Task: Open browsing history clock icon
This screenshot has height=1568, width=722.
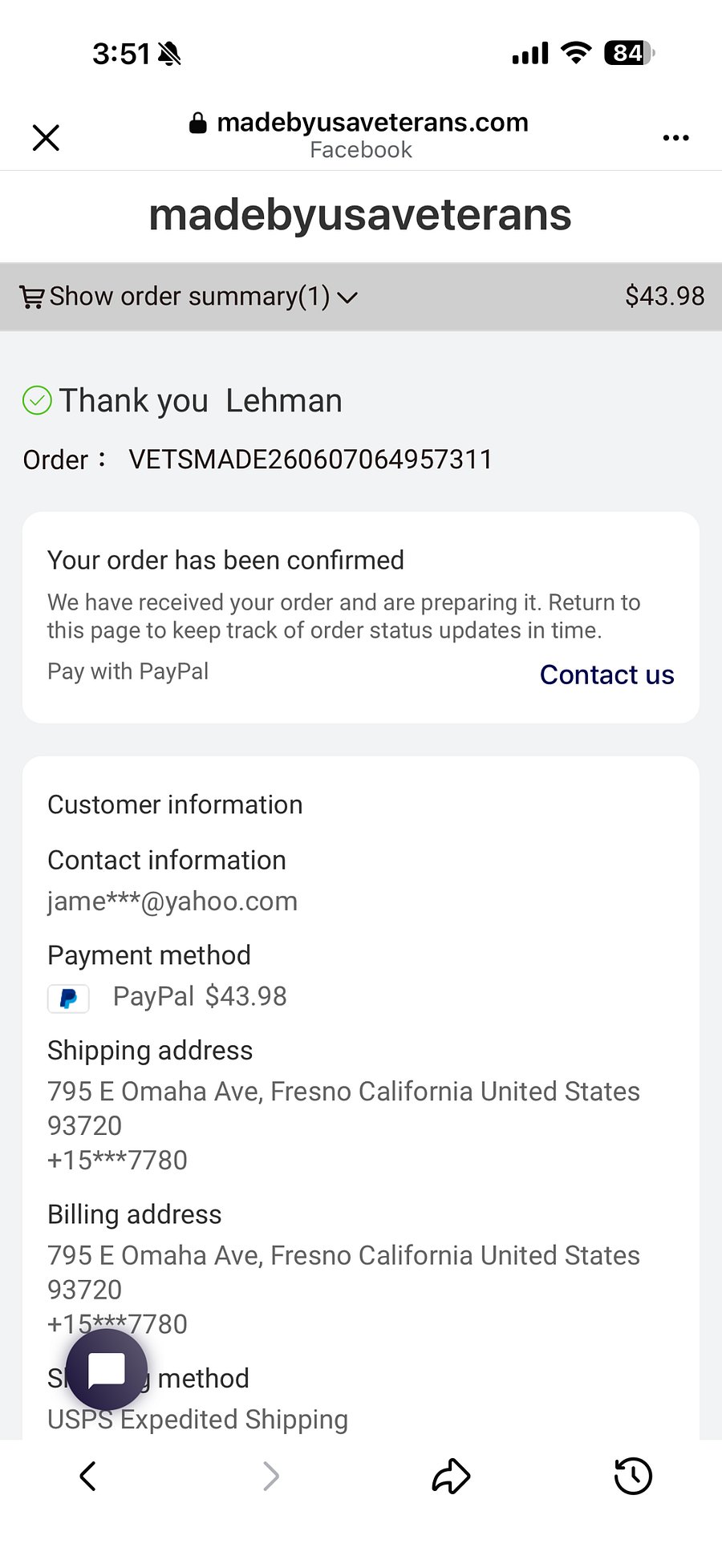Action: [x=633, y=1476]
